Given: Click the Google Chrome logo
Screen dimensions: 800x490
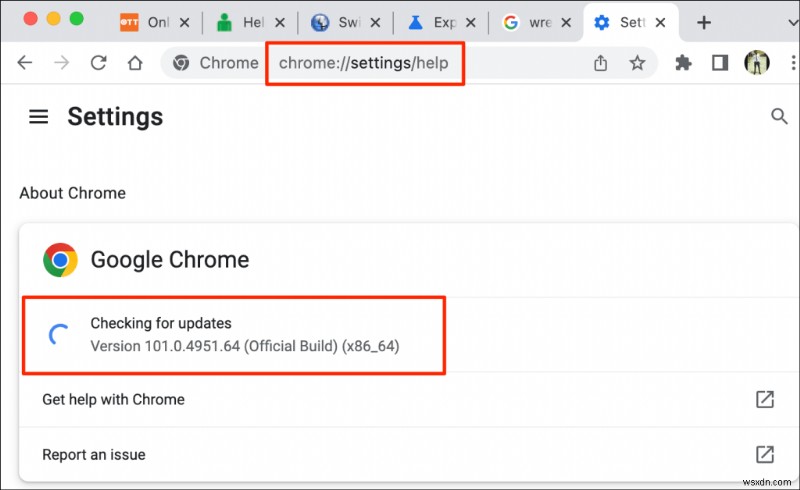Looking at the screenshot, I should tap(60, 260).
